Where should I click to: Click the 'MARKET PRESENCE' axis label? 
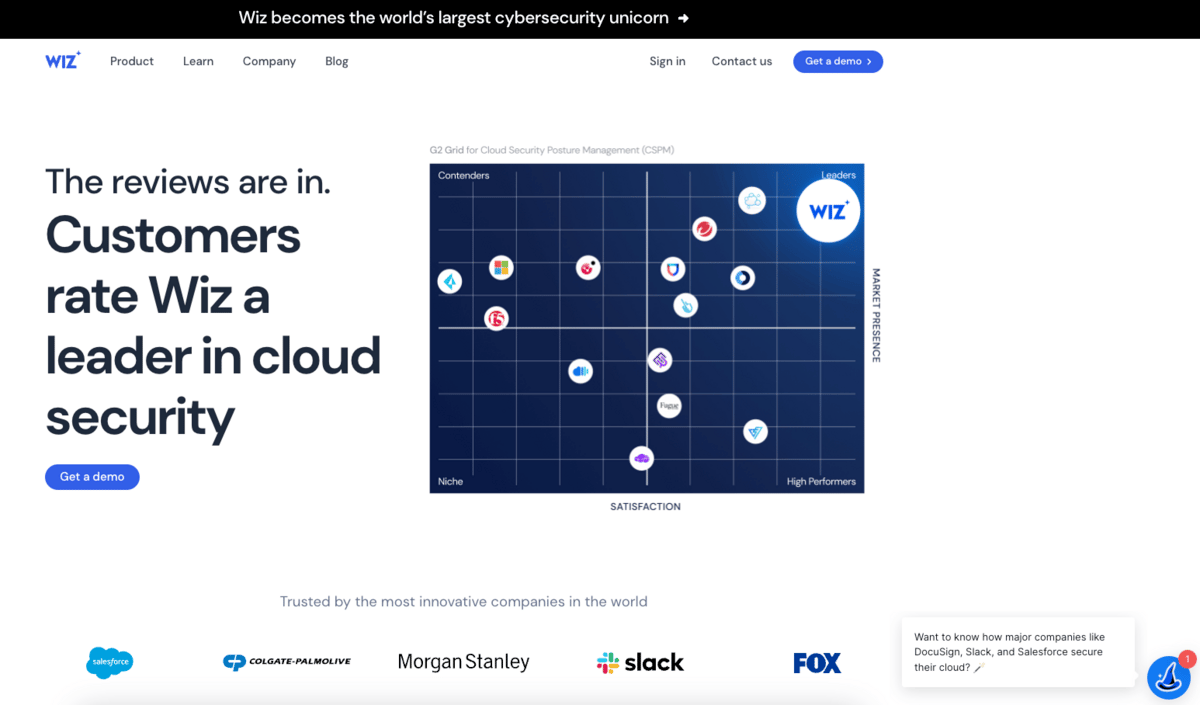tap(876, 315)
